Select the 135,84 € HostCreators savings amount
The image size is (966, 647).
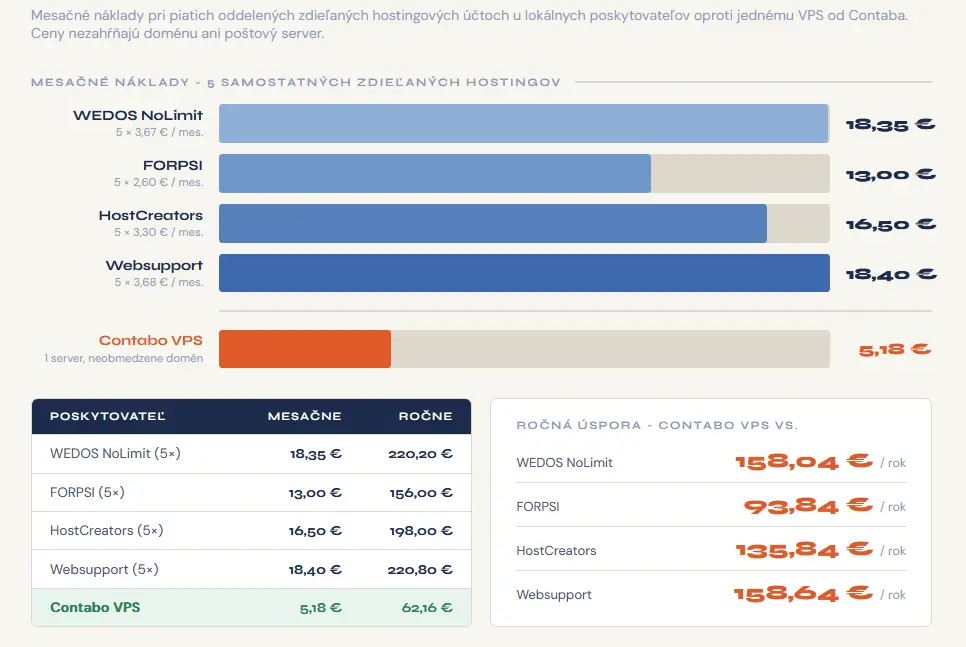point(803,550)
